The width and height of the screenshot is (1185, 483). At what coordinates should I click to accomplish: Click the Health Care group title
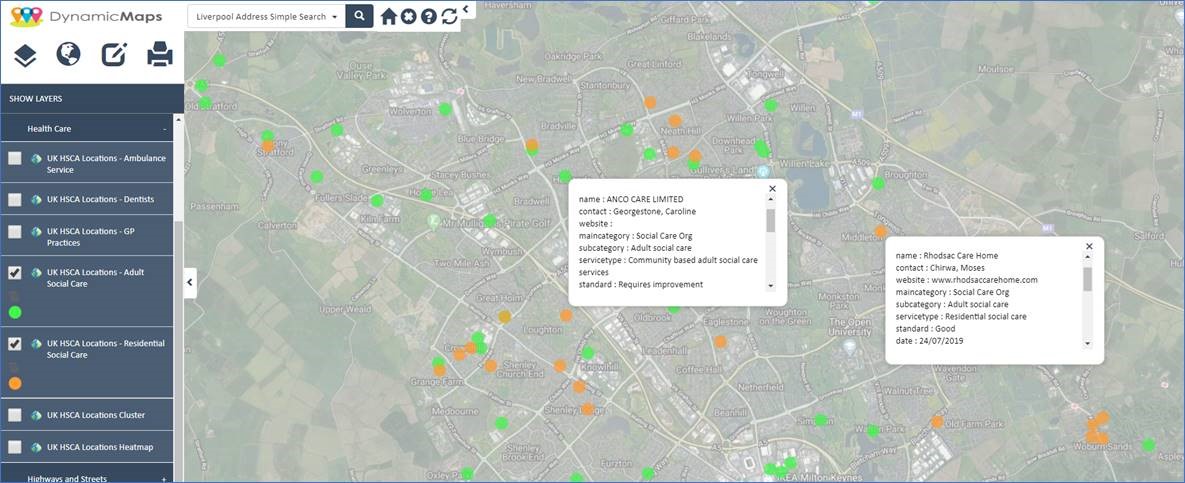click(x=49, y=129)
